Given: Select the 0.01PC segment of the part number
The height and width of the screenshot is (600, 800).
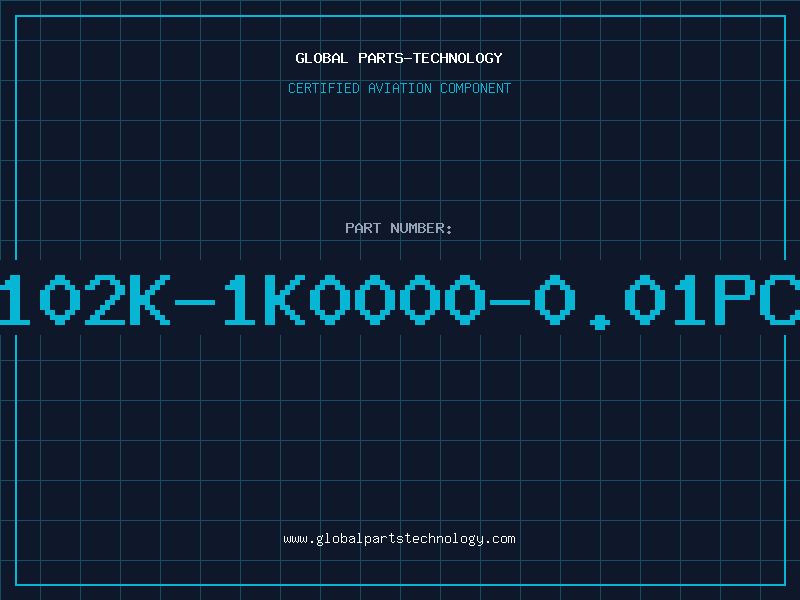Looking at the screenshot, I should [666, 301].
